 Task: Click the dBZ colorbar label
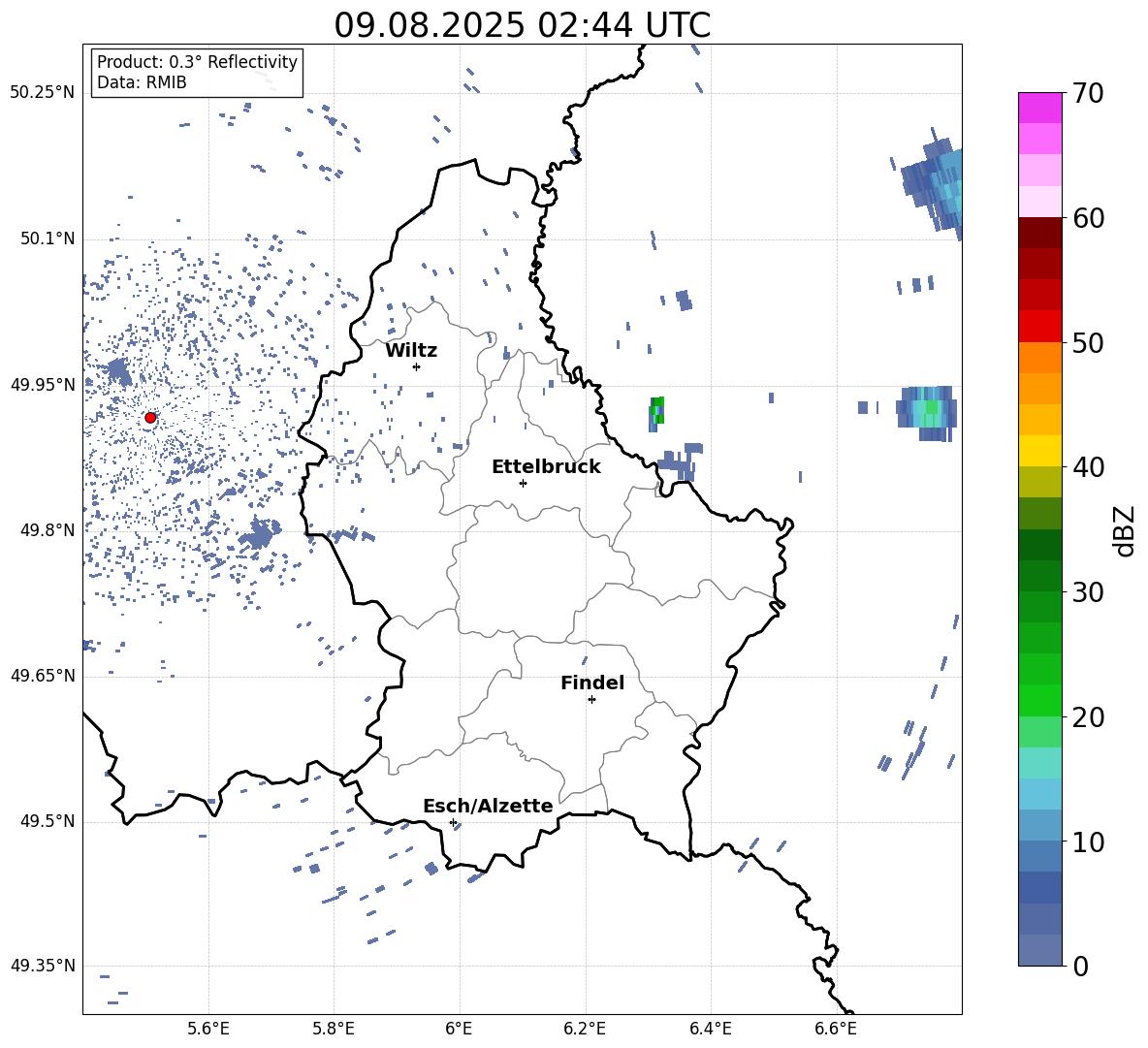pyautogui.click(x=1126, y=531)
